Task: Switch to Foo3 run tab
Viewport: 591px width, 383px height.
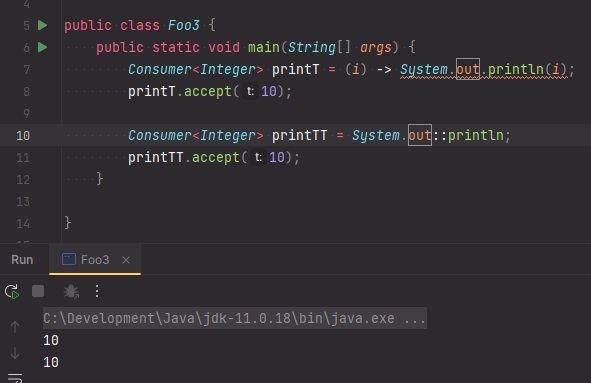Action: [x=95, y=259]
